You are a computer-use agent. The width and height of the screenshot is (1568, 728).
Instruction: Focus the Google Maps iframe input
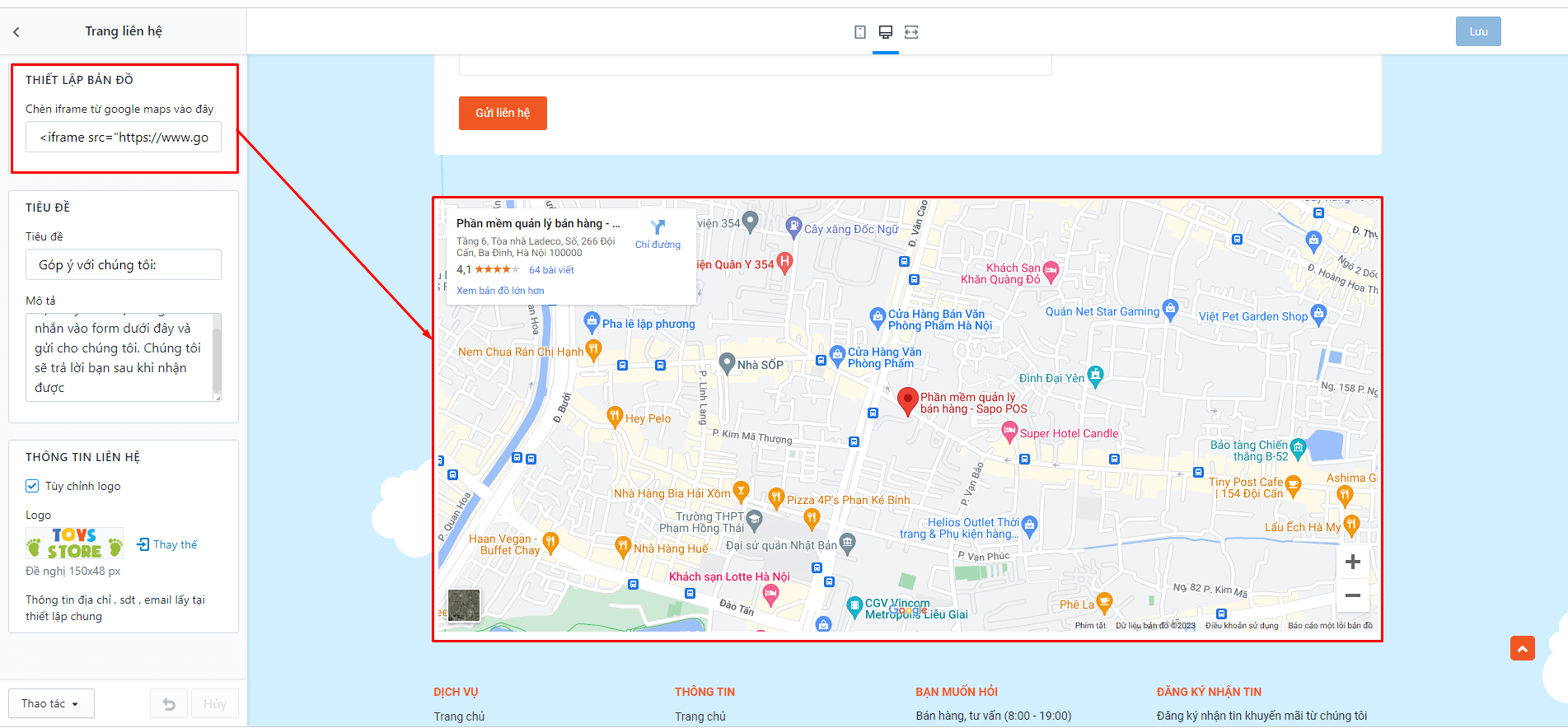tap(124, 137)
